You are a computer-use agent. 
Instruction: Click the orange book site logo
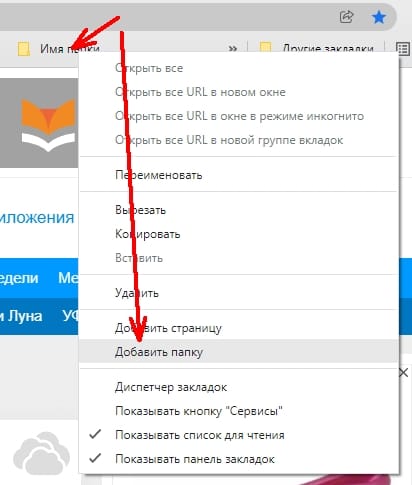pos(49,125)
